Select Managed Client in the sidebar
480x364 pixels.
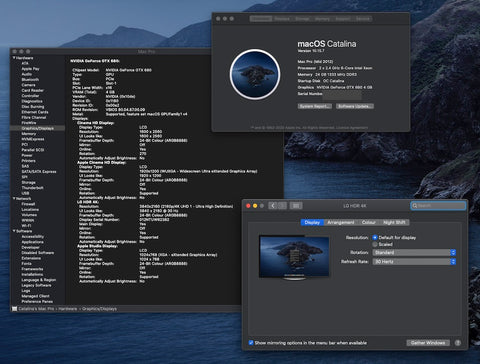click(35, 296)
